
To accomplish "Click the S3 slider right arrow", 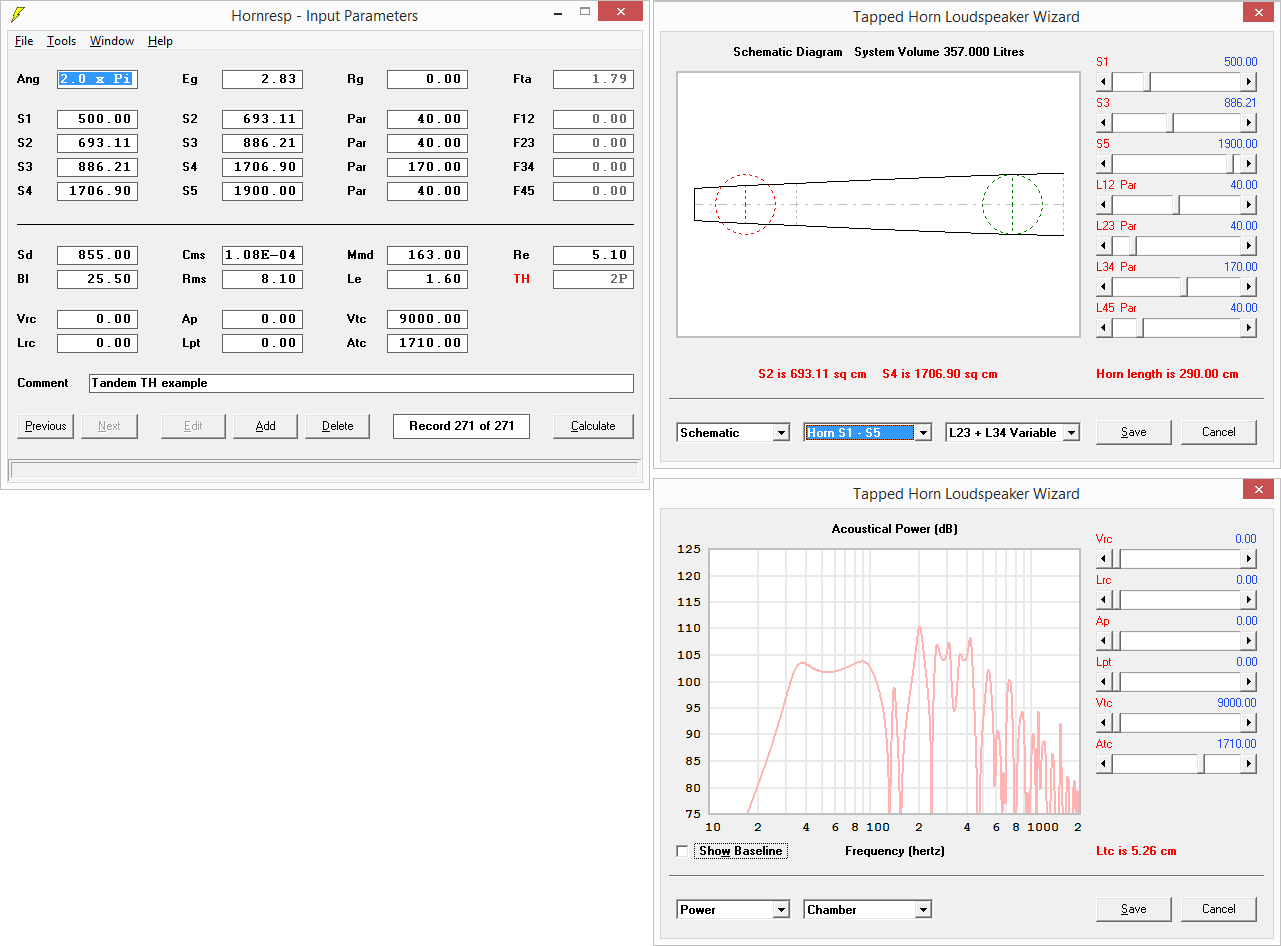I will tap(1248, 123).
